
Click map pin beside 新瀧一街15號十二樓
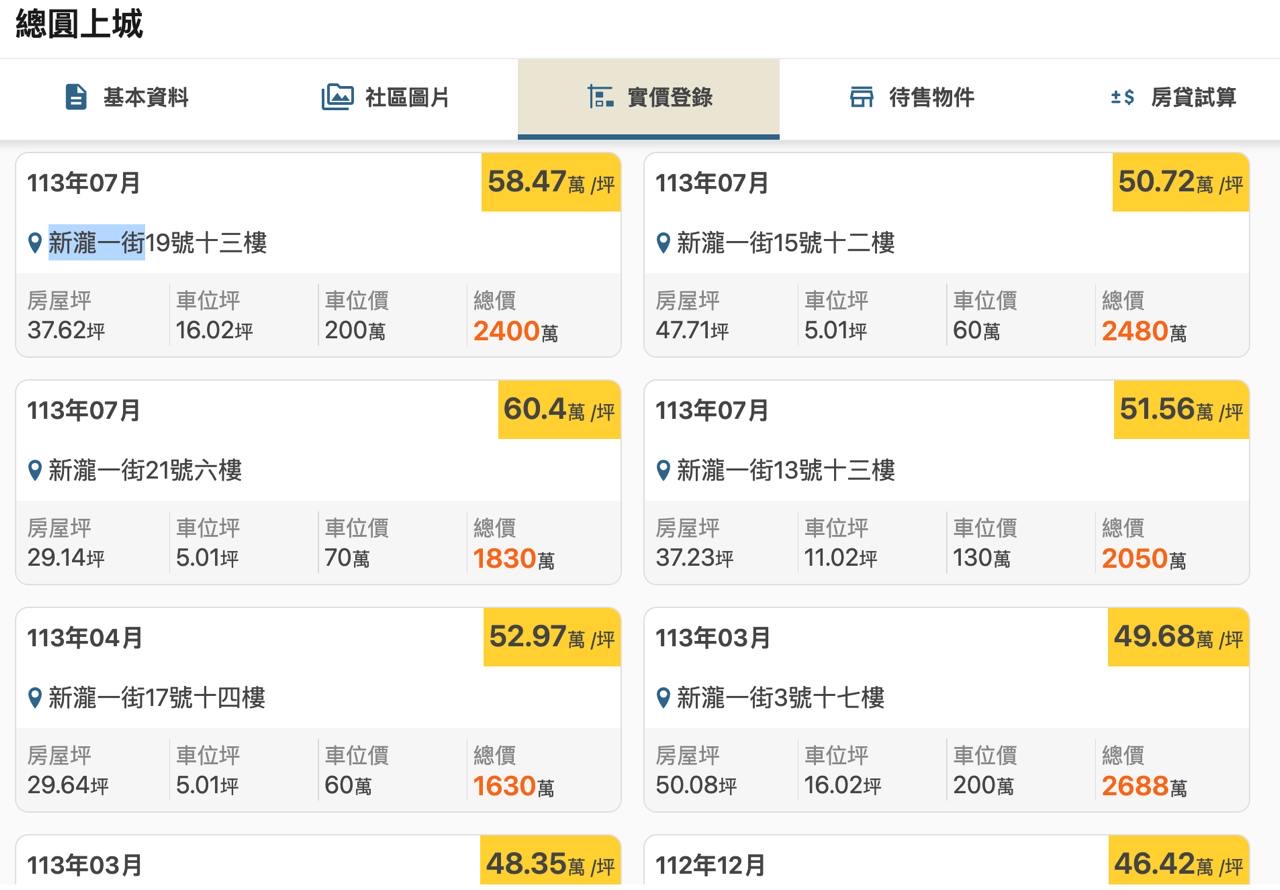[663, 243]
